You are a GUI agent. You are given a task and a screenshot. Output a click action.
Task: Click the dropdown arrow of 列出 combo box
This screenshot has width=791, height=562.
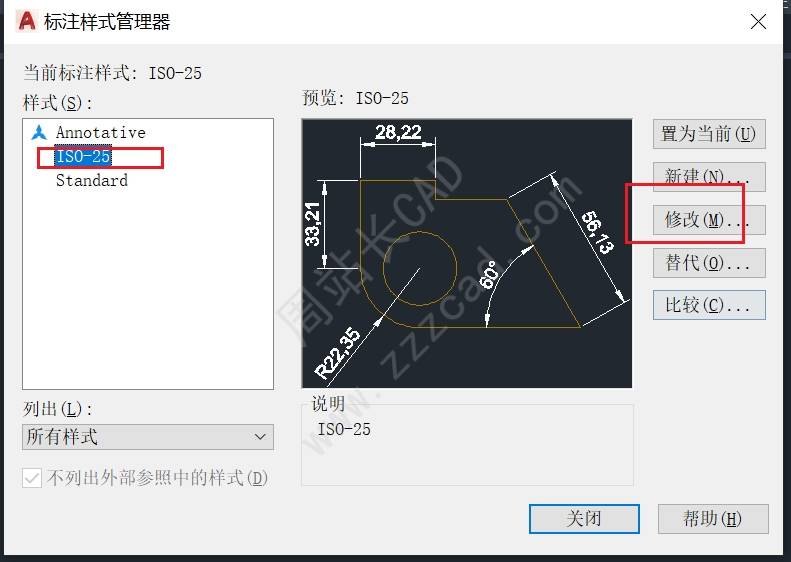(x=260, y=437)
